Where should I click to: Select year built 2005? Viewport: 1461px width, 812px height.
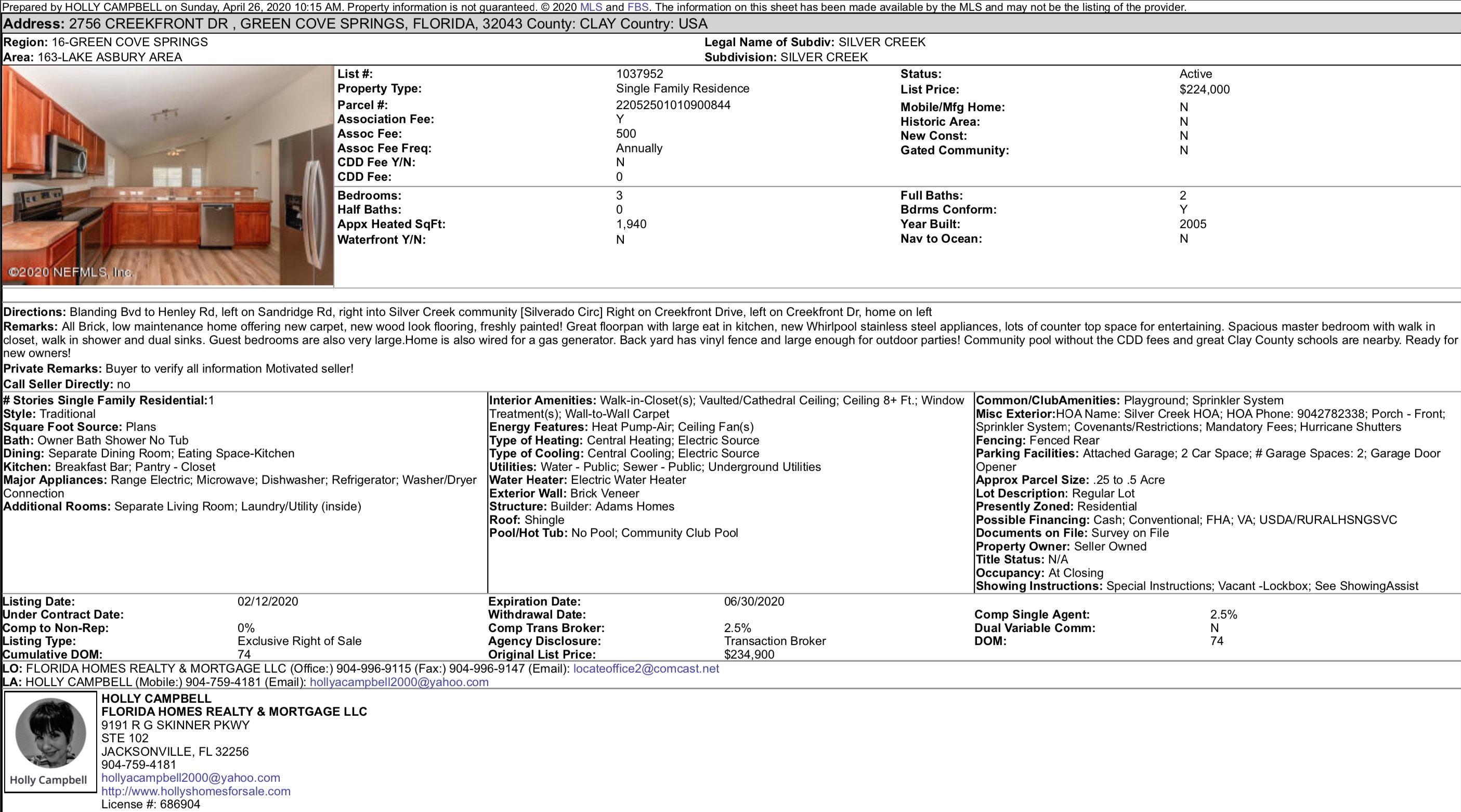1193,225
